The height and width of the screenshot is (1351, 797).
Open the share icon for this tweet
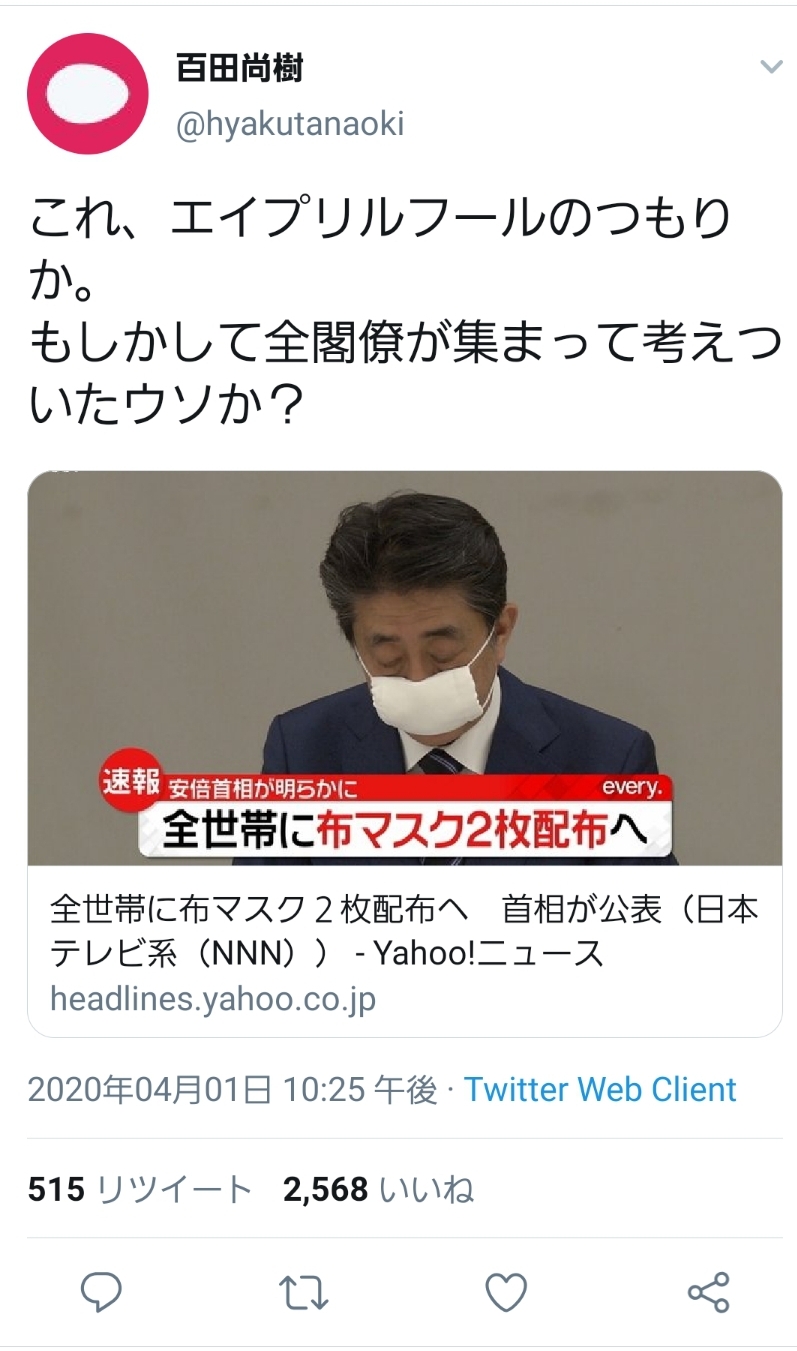(x=709, y=1292)
